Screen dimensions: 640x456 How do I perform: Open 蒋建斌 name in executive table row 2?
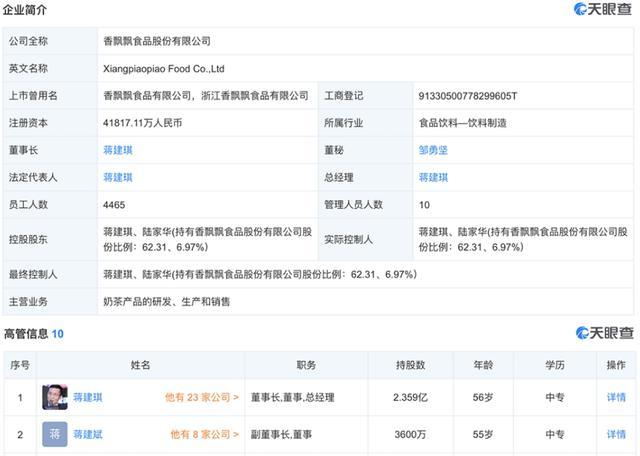coord(88,434)
